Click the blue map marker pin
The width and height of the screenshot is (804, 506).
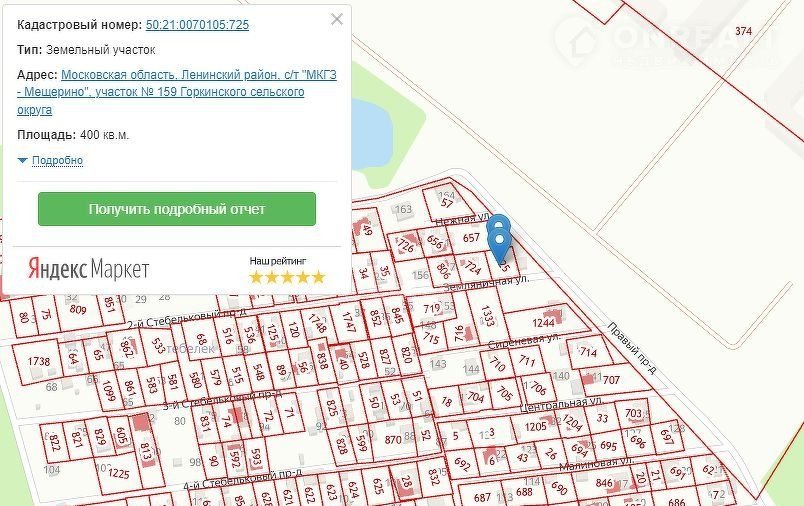(x=499, y=236)
